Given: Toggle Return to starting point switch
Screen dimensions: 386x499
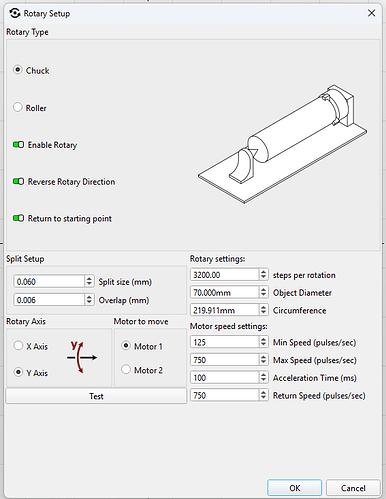Looking at the screenshot, I should tap(18, 218).
